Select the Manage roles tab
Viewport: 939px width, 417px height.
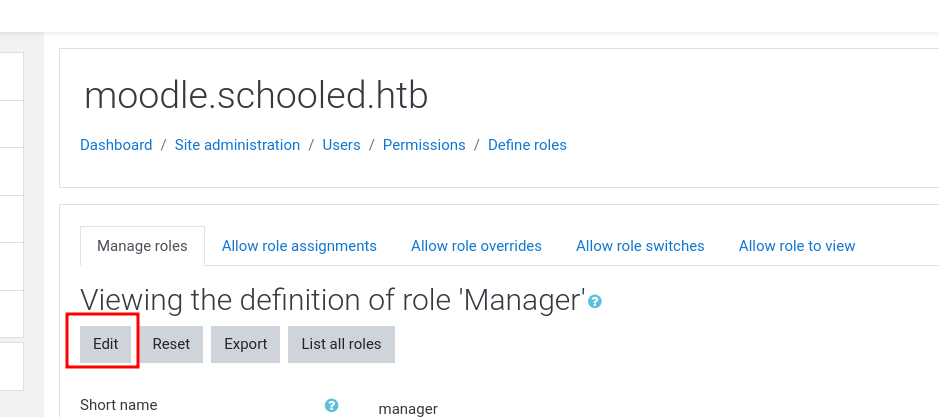click(x=143, y=246)
